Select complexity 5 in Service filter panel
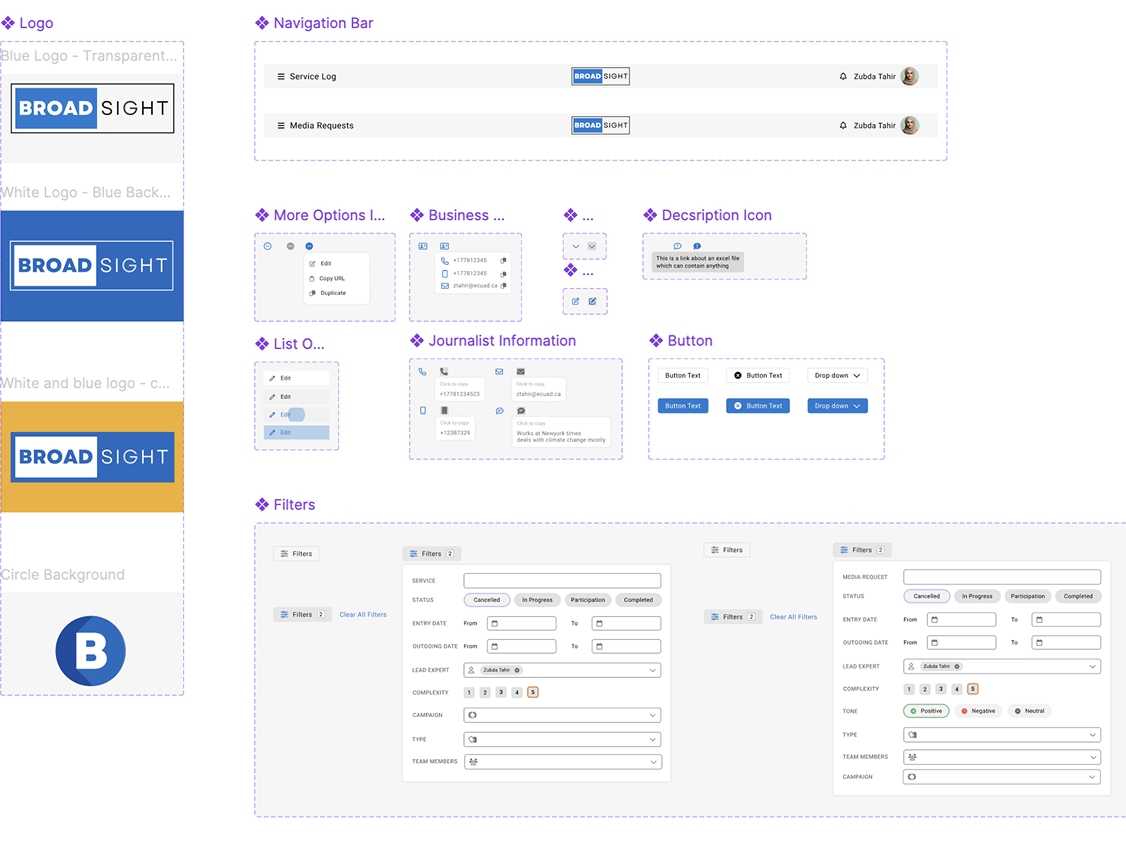This screenshot has height=843, width=1126. click(533, 692)
